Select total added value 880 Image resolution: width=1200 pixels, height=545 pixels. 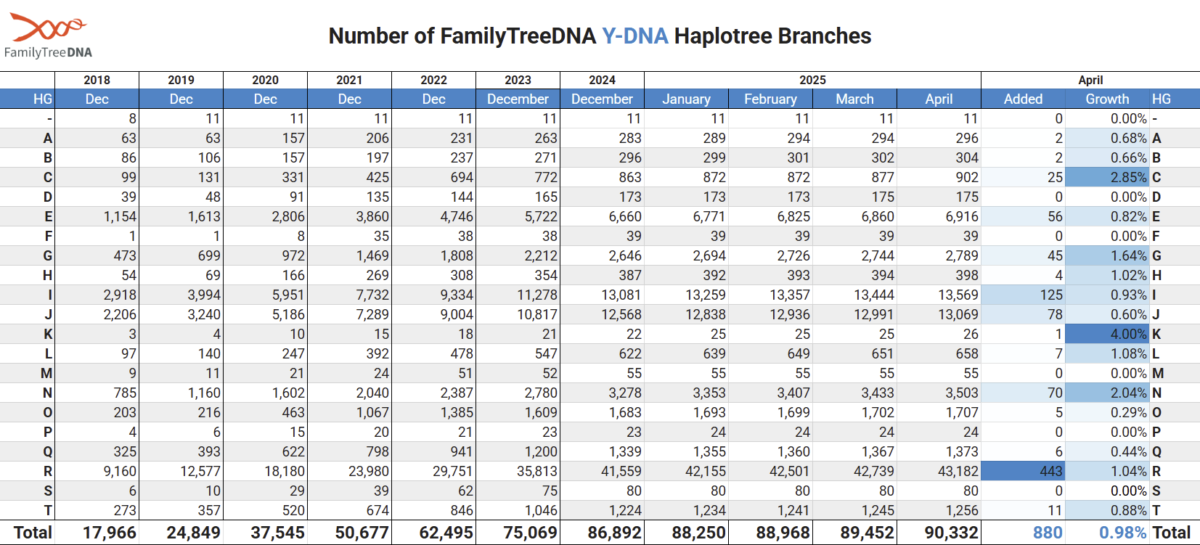pos(1046,533)
